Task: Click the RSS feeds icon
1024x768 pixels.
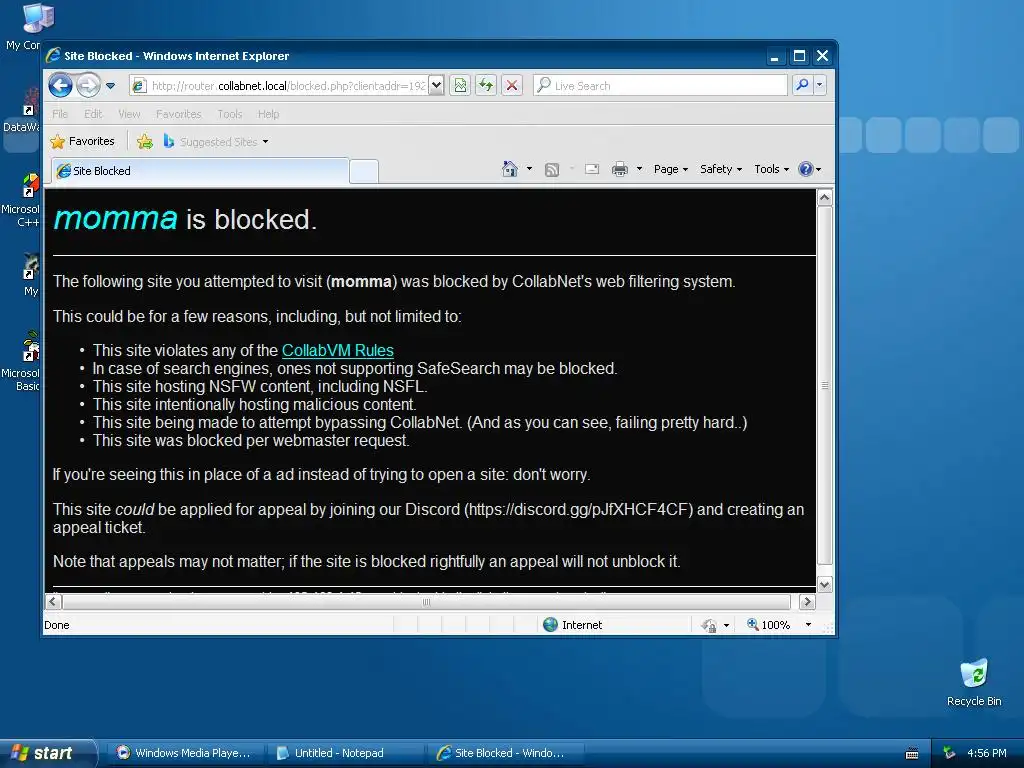Action: [552, 170]
